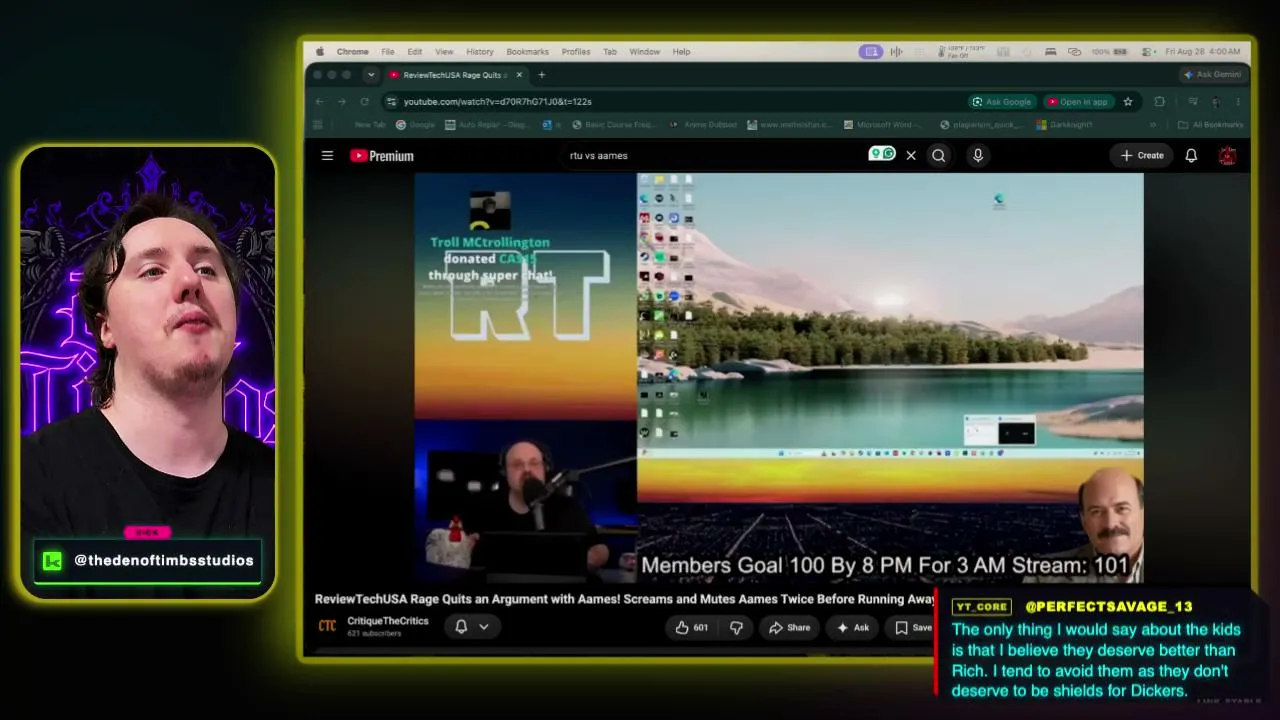
Task: Click the video title text
Action: tap(626, 599)
